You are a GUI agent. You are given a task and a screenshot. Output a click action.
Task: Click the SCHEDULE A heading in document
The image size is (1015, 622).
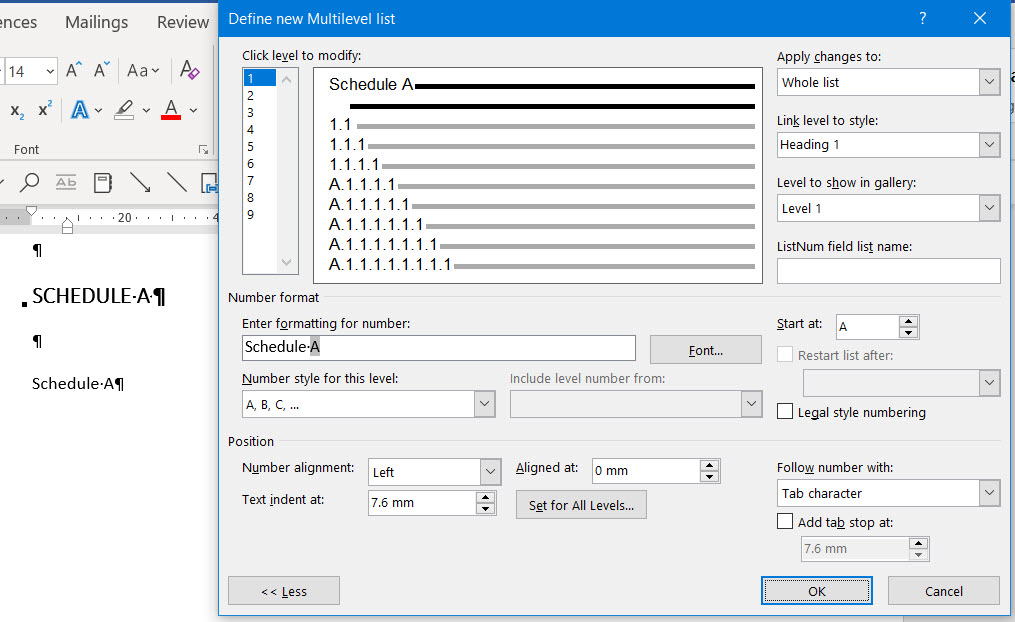[x=99, y=296]
